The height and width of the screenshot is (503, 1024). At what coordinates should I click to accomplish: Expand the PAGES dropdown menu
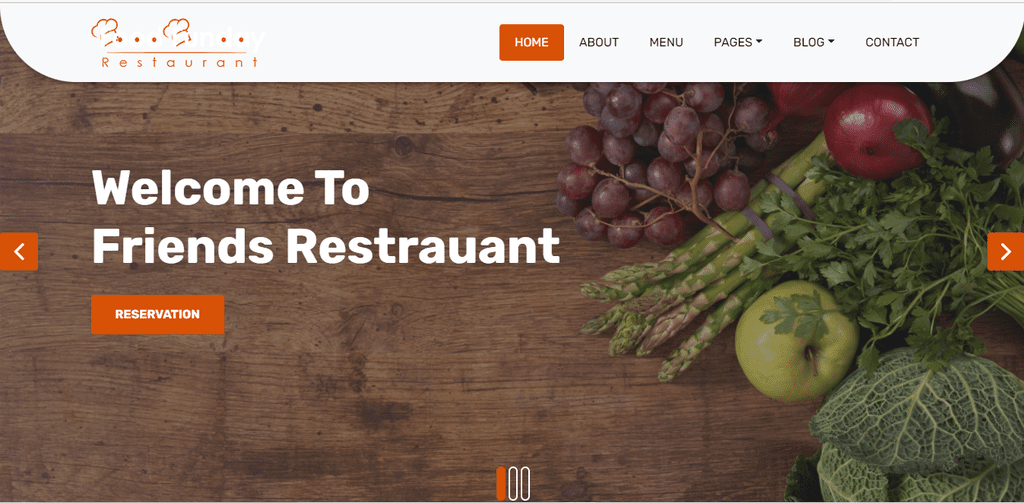click(x=738, y=42)
